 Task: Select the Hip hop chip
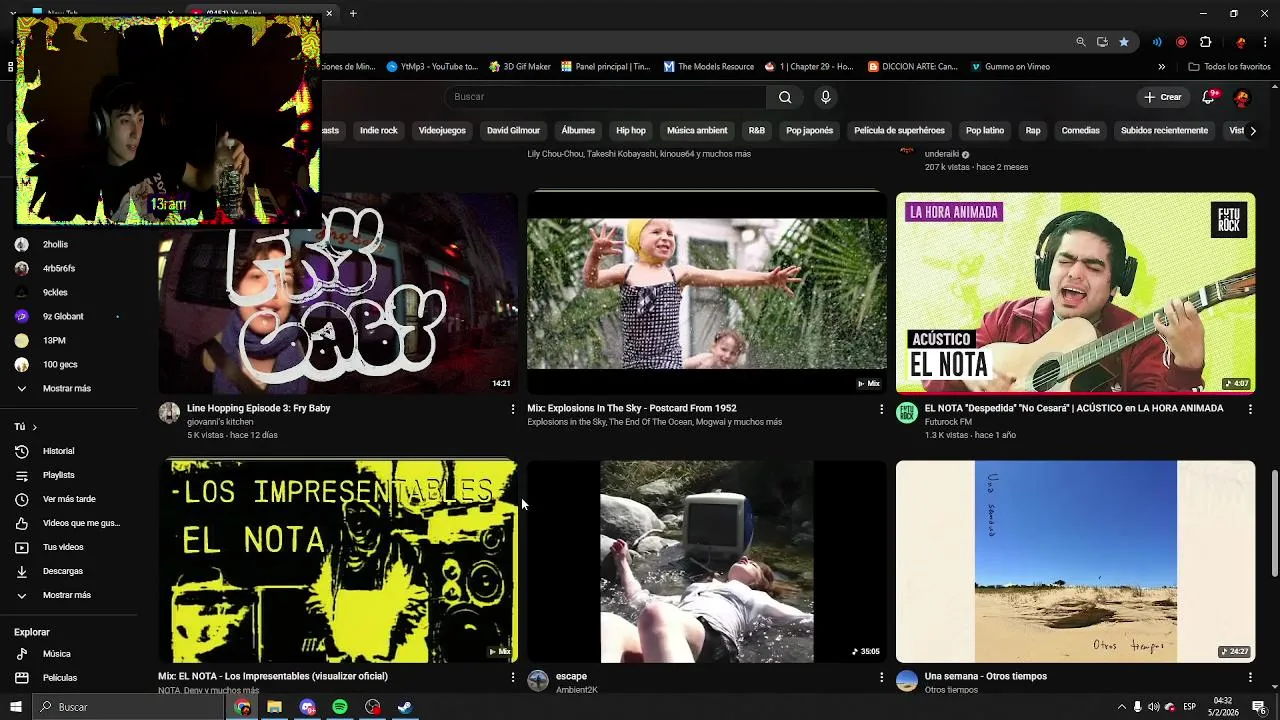point(631,131)
